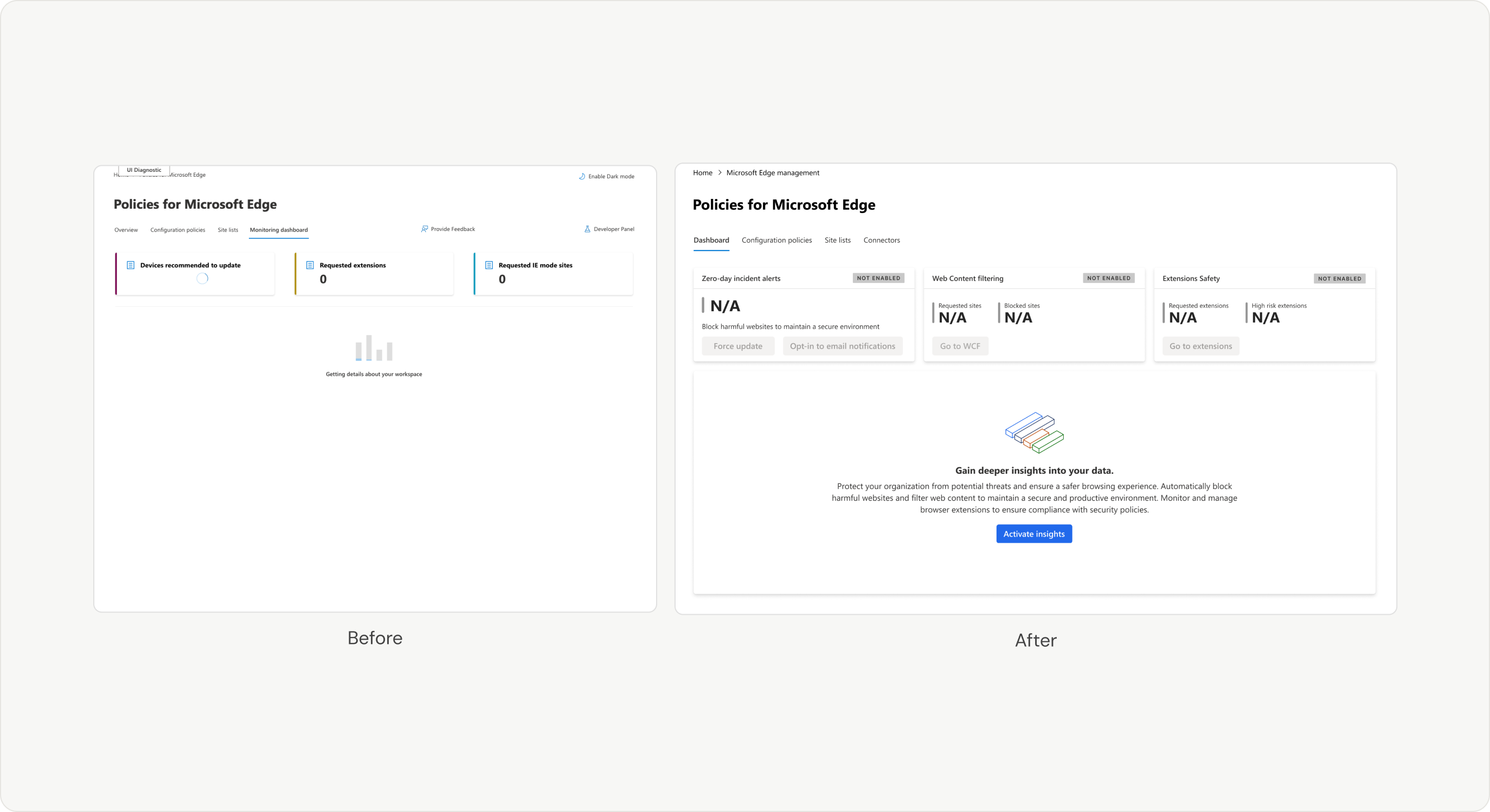Click the Requested extensions card icon

310,265
